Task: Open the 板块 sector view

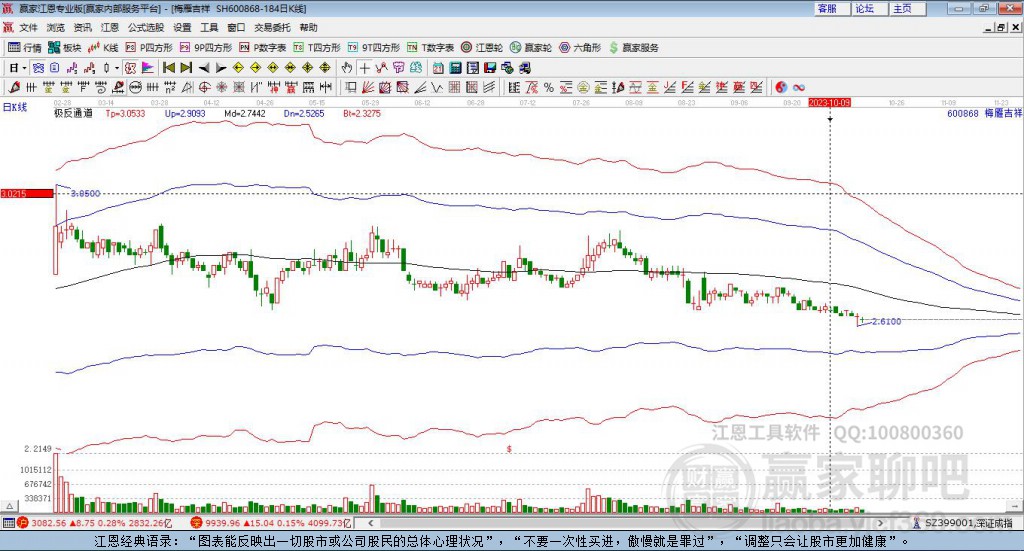Action: [64, 48]
